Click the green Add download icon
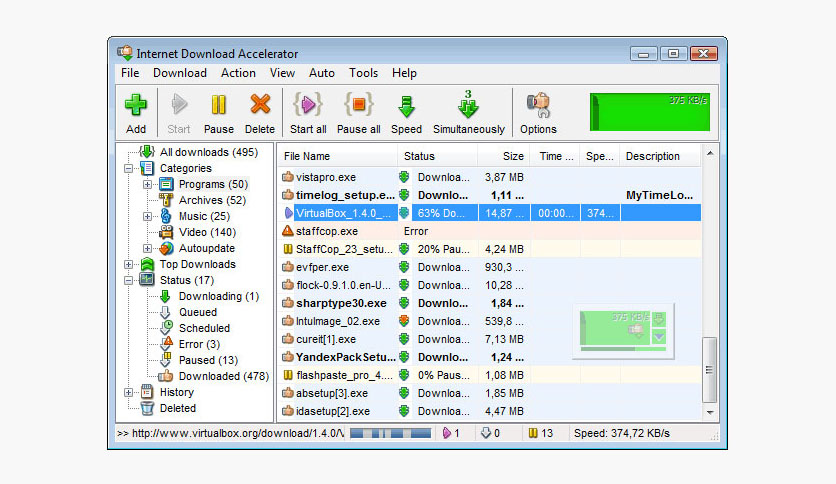 pyautogui.click(x=136, y=105)
